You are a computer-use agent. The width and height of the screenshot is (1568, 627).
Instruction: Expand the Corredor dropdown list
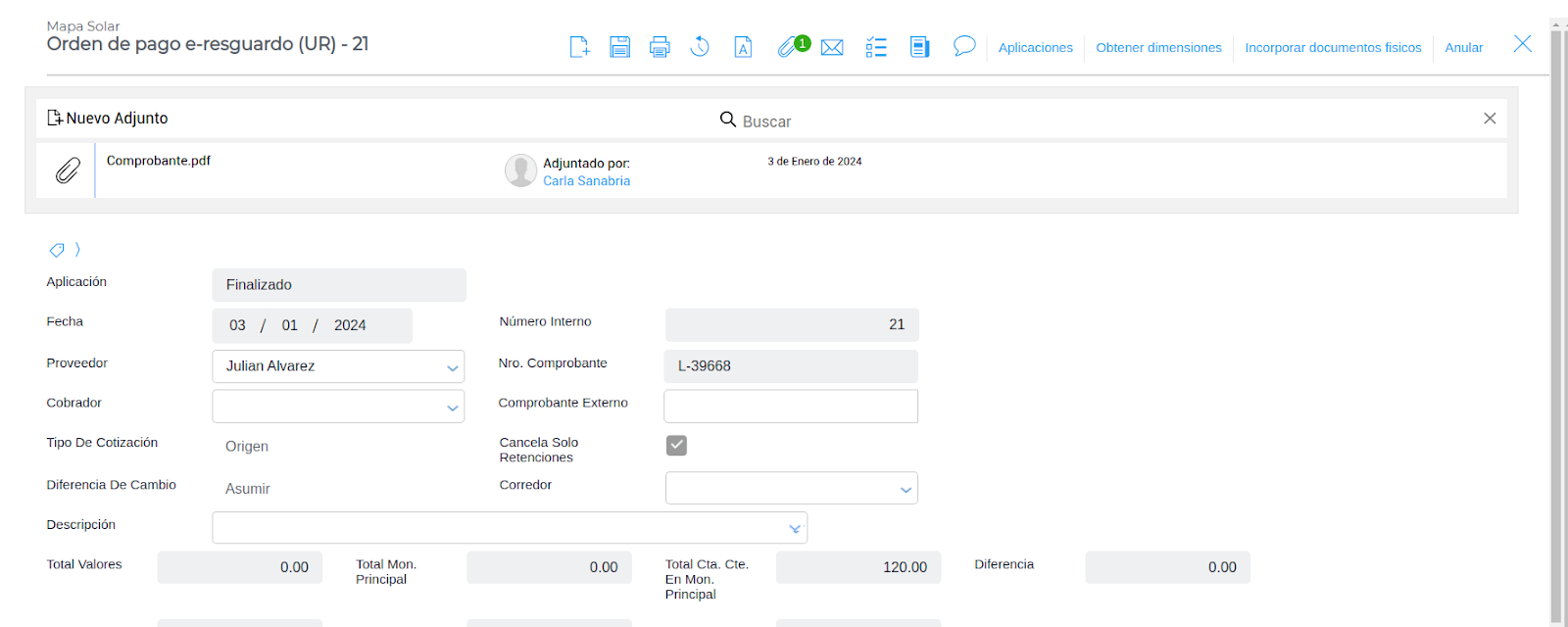tap(906, 489)
